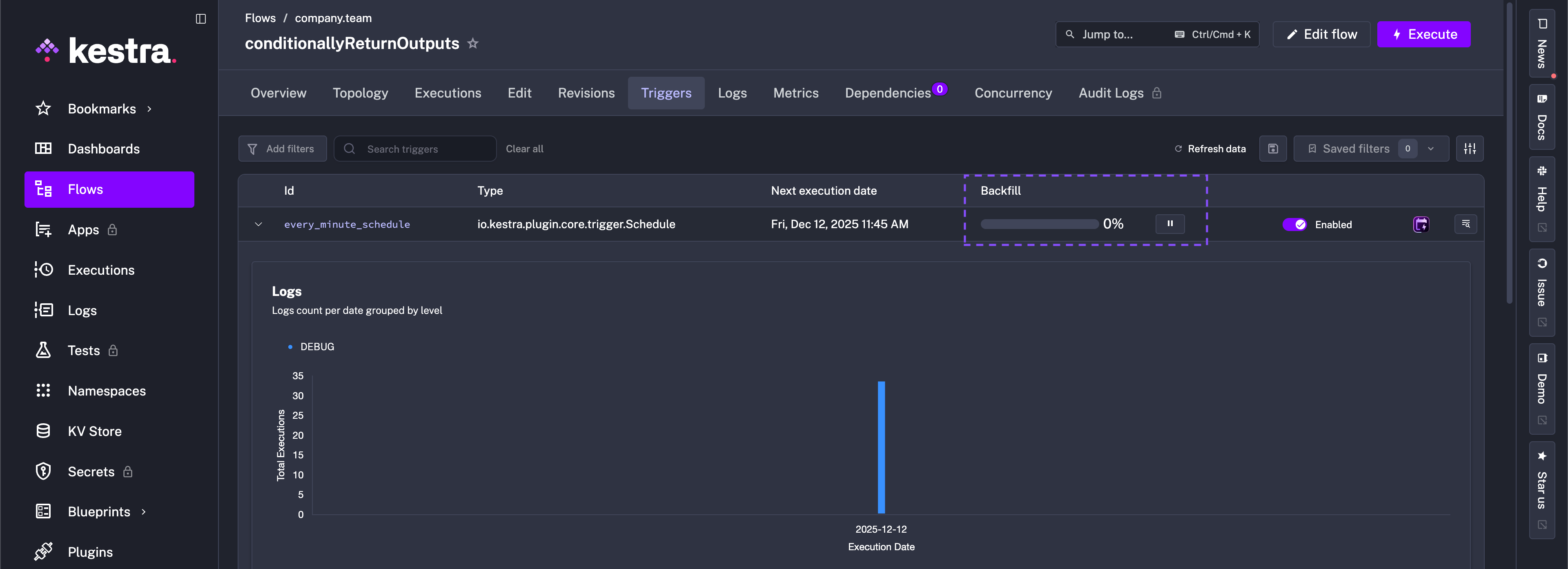
Task: Click the Execute button
Action: coord(1424,35)
